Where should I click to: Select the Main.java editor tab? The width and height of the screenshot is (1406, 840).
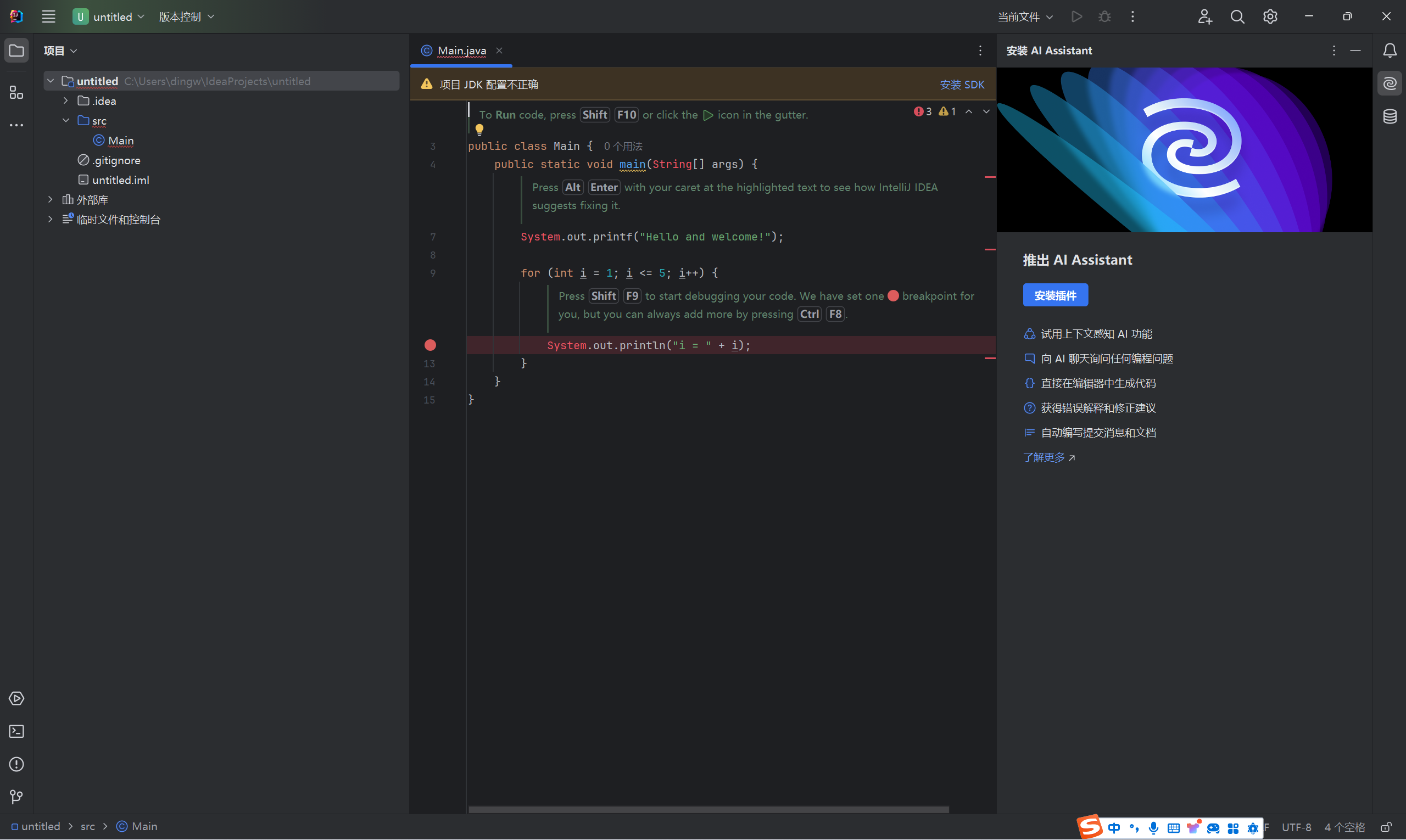coord(461,51)
